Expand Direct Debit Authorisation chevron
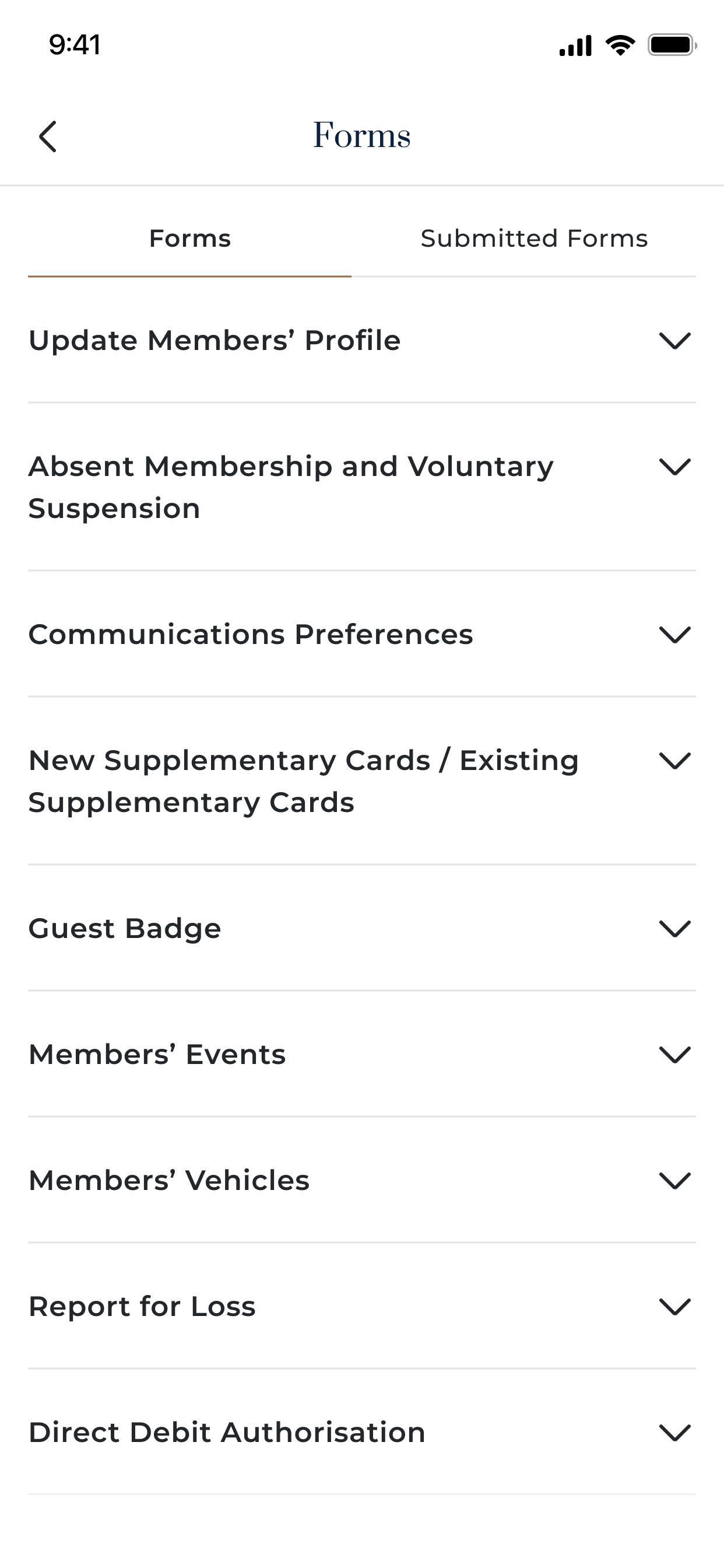The width and height of the screenshot is (724, 1568). click(x=674, y=1433)
